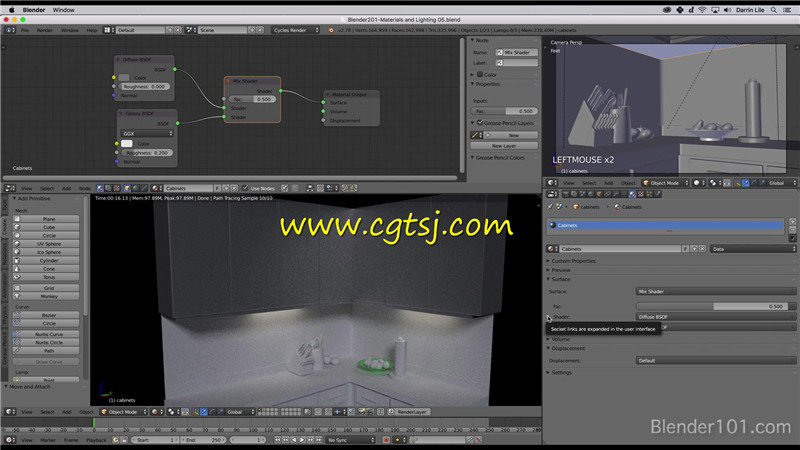Image resolution: width=800 pixels, height=450 pixels.
Task: Add a Torus mesh primitive
Action: [x=46, y=277]
